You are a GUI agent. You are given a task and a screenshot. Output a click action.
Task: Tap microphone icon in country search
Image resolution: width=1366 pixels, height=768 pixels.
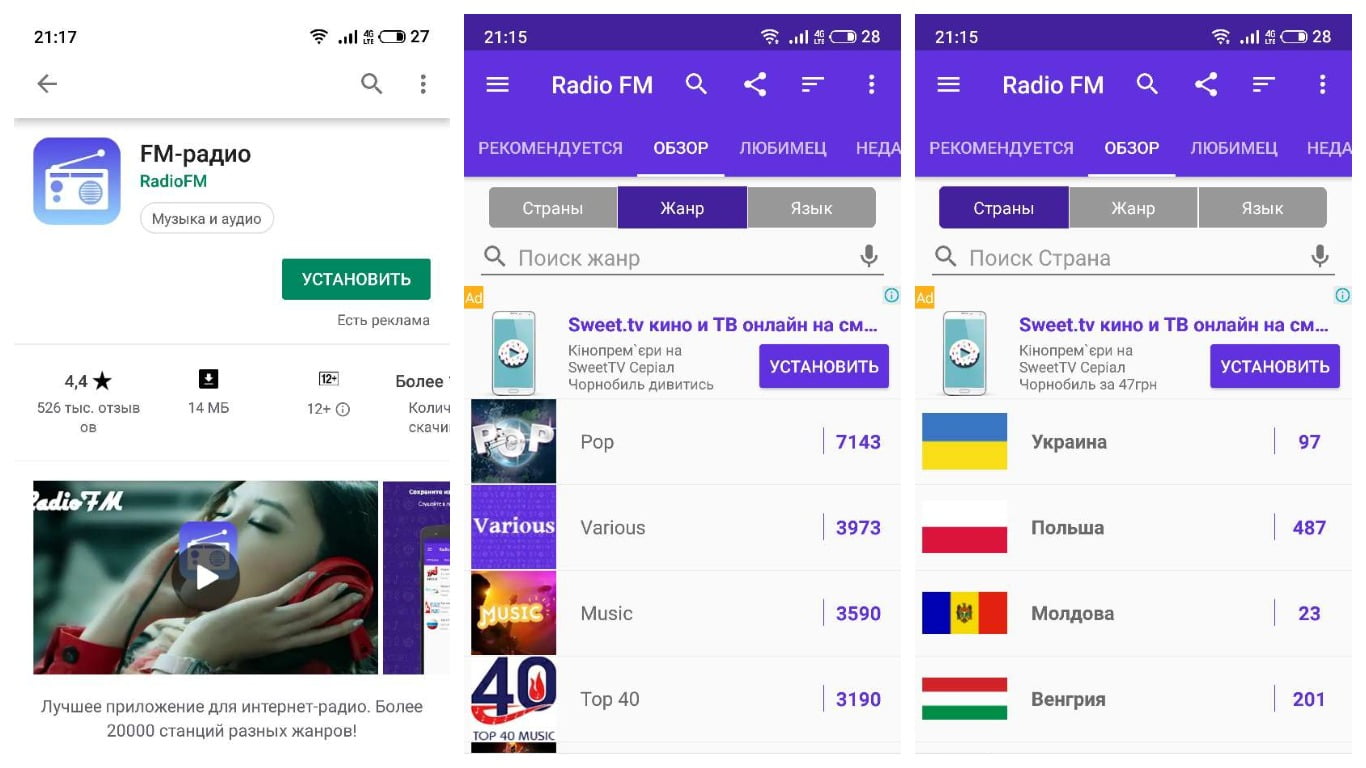pyautogui.click(x=1320, y=257)
